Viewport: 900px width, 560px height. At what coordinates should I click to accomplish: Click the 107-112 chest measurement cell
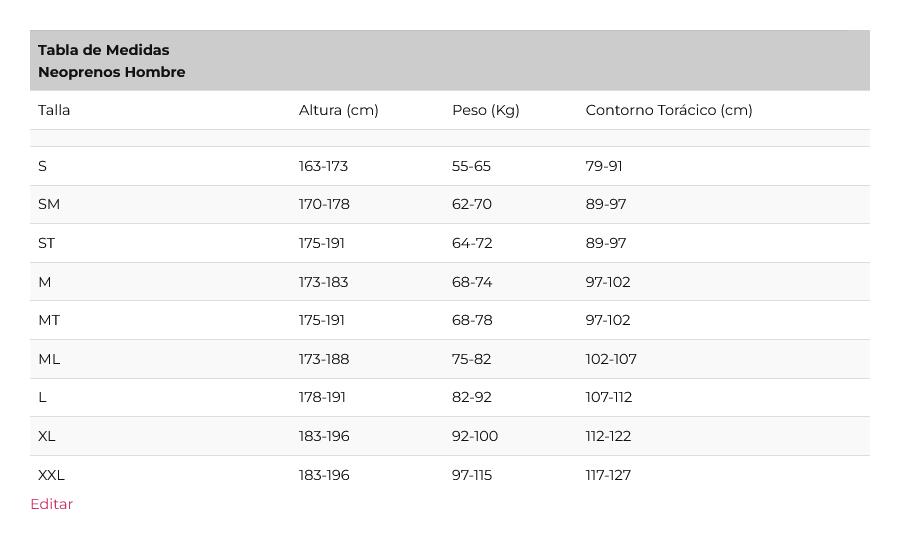[608, 397]
